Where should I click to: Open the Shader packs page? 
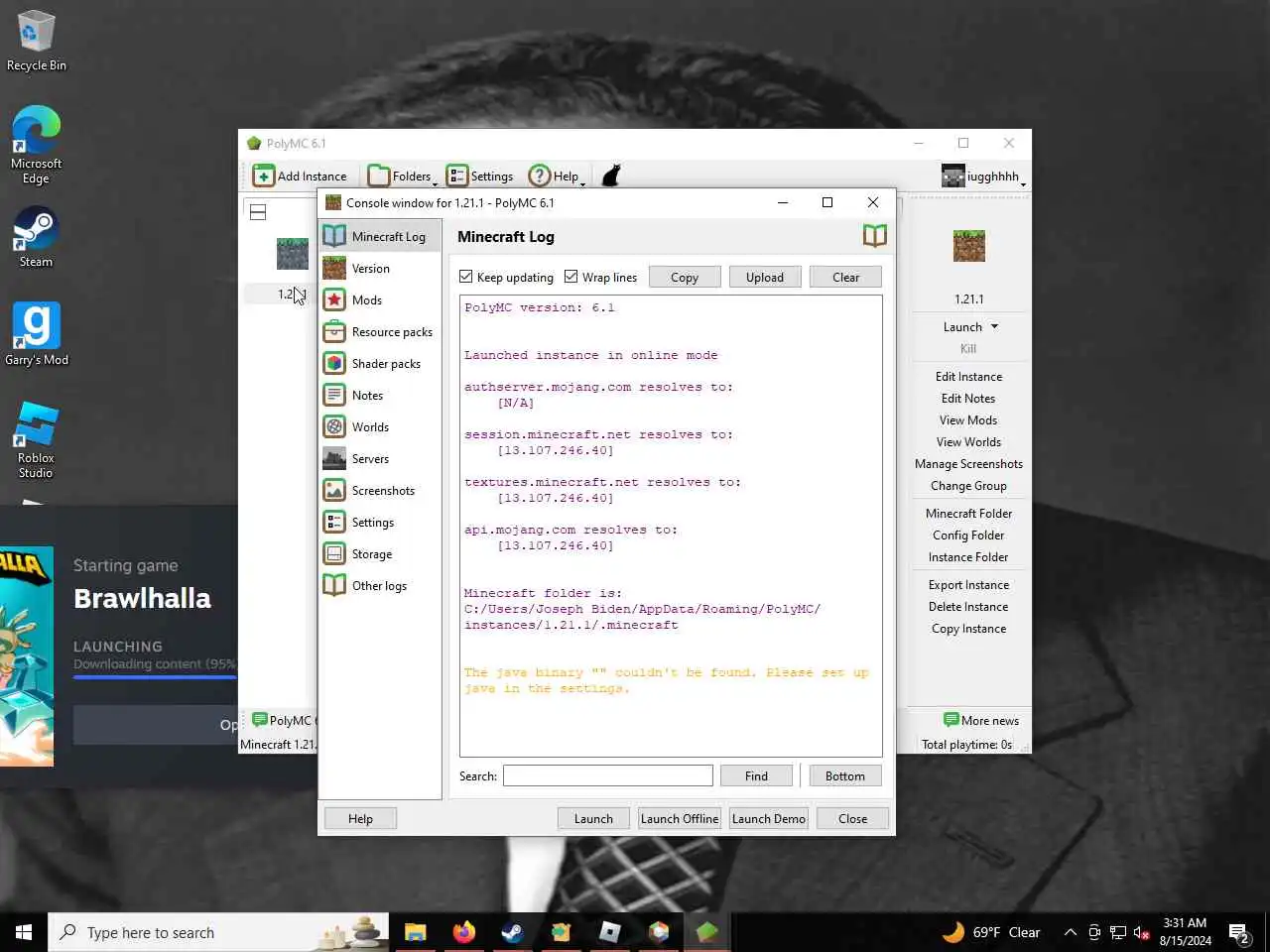380,363
